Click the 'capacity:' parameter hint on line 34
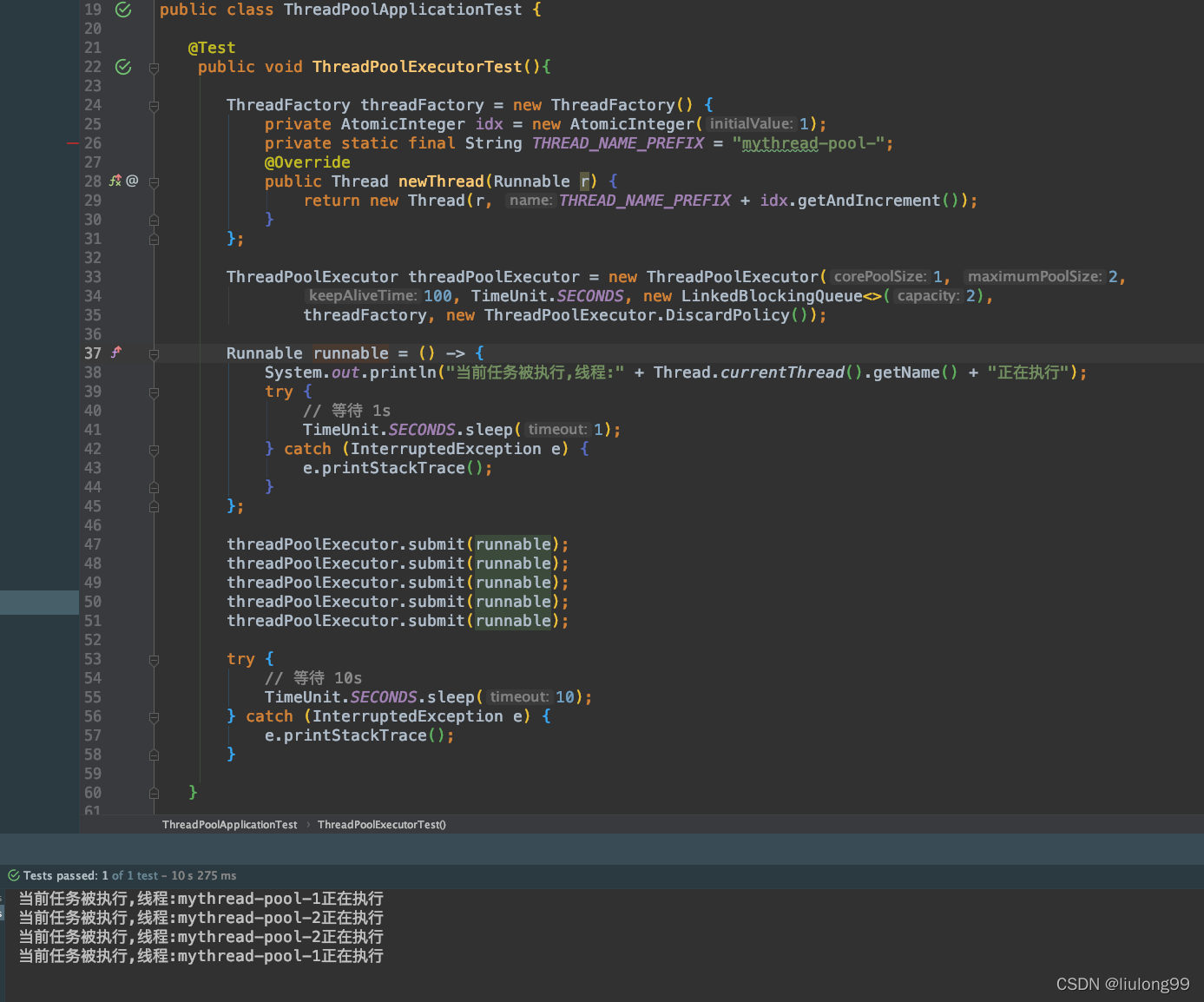 (928, 296)
